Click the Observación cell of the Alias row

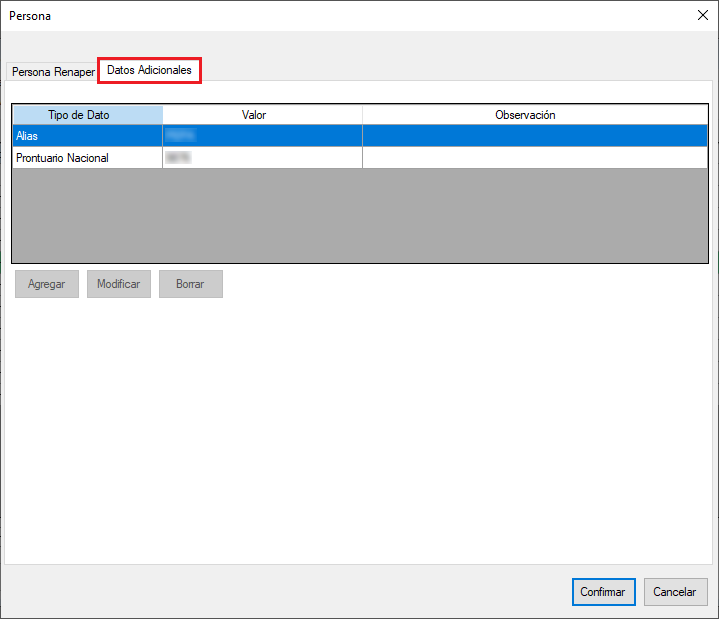534,136
